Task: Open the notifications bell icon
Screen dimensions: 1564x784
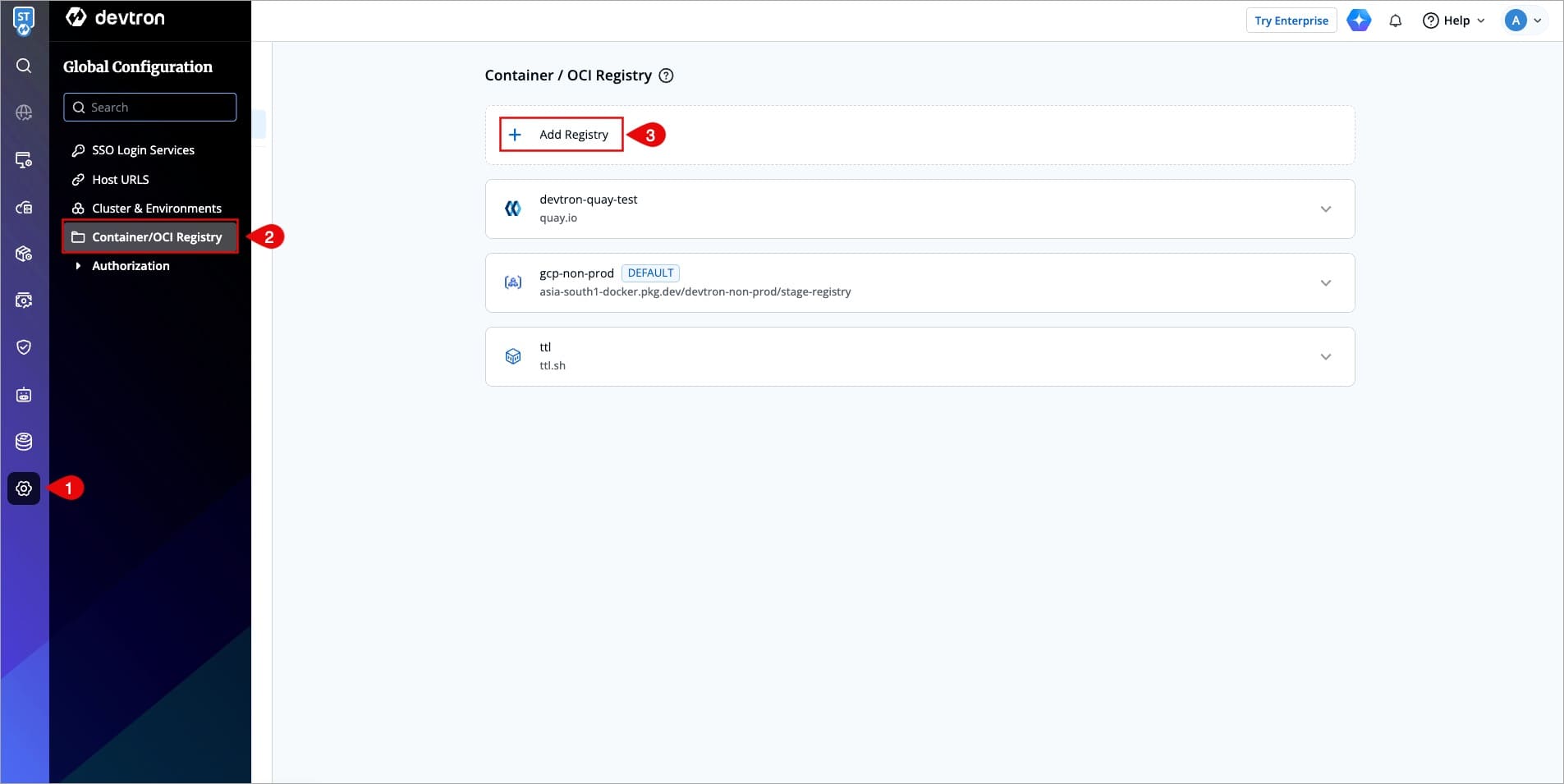Action: (1395, 21)
